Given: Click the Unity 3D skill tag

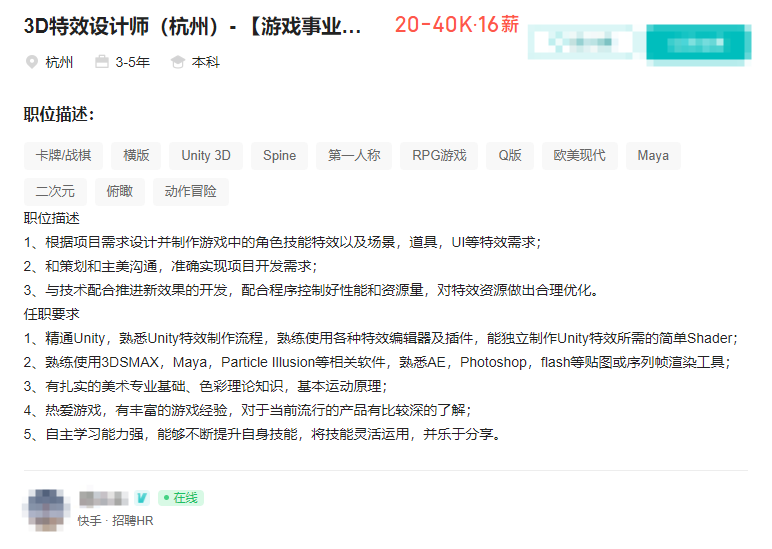Looking at the screenshot, I should (206, 155).
